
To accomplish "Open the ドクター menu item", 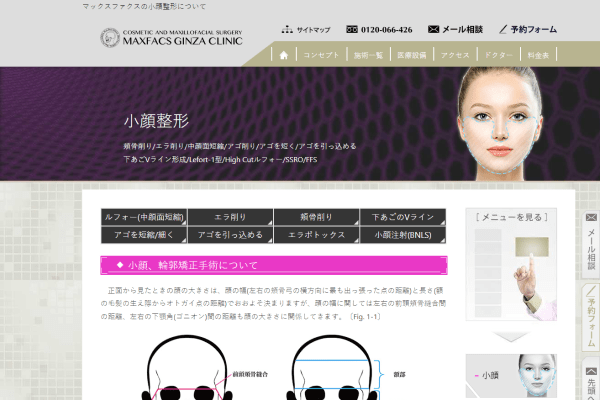I will 498,55.
